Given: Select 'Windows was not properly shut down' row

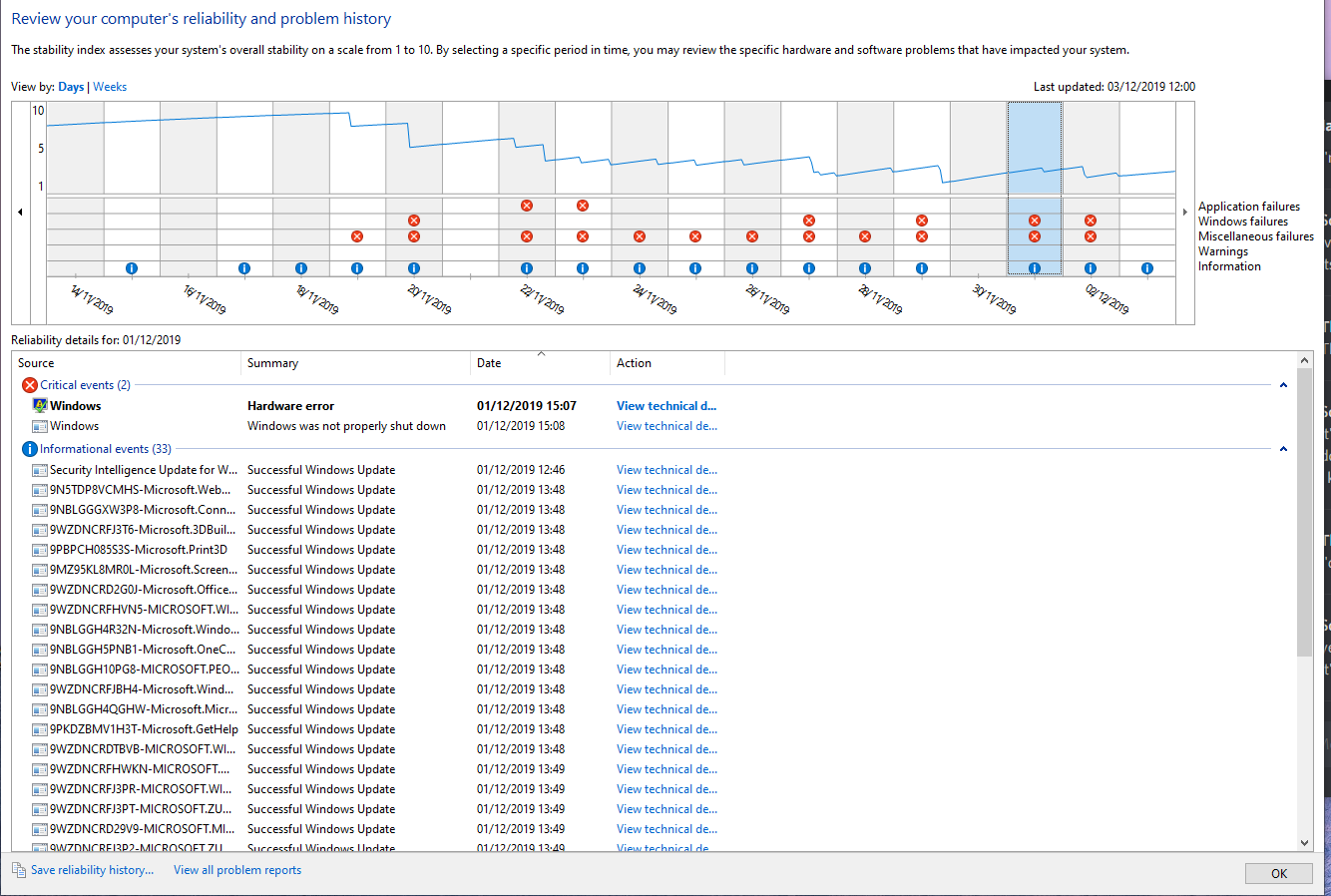Looking at the screenshot, I should pyautogui.click(x=654, y=426).
